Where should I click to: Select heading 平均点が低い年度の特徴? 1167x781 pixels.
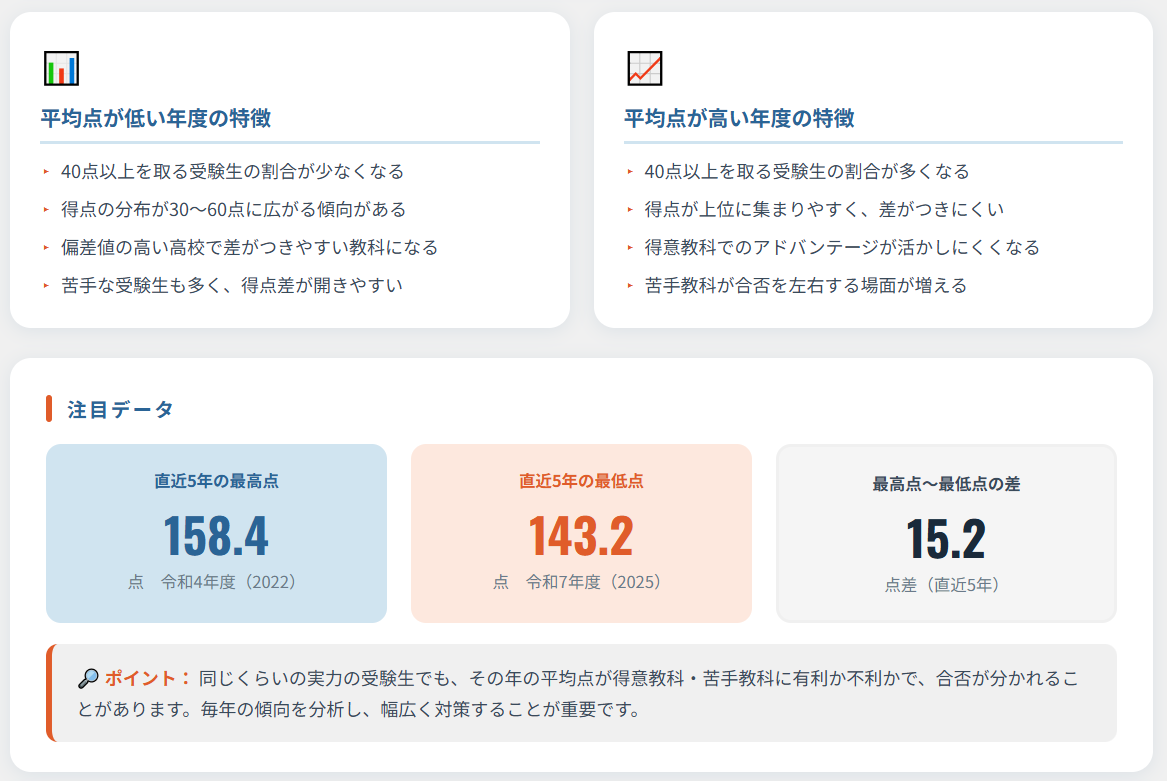[156, 118]
